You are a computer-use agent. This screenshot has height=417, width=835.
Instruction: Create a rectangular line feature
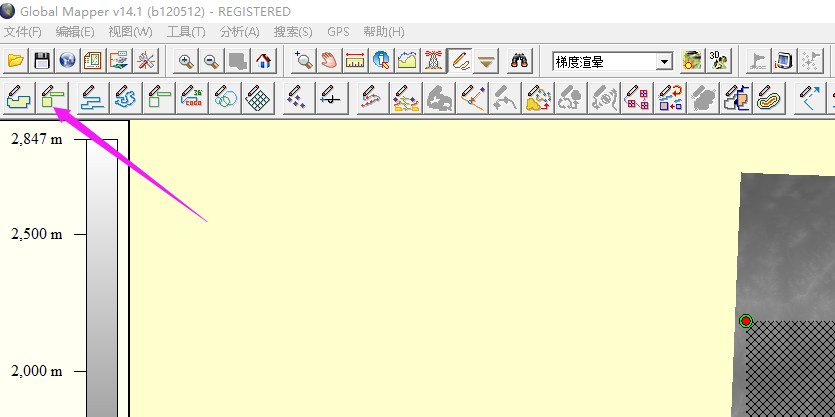pyautogui.click(x=159, y=97)
